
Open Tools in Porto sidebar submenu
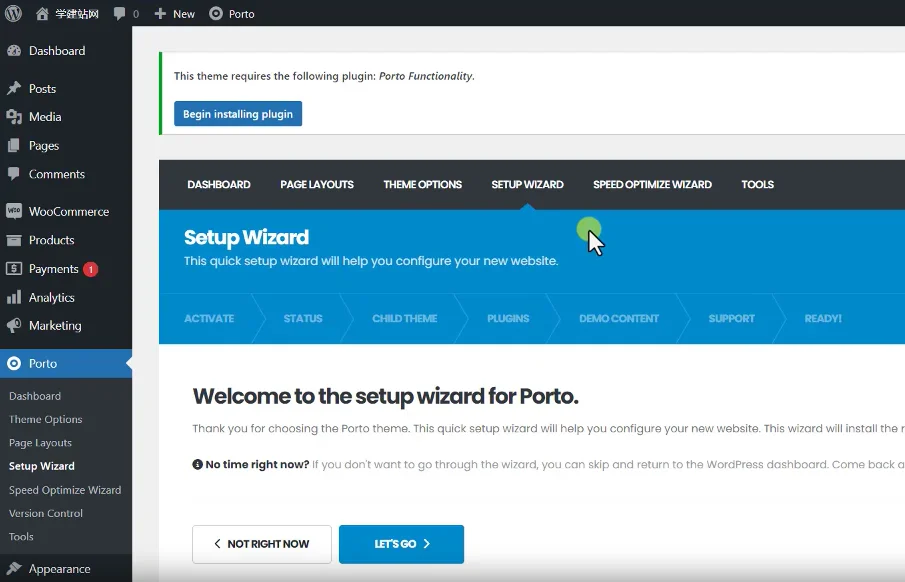click(x=21, y=536)
